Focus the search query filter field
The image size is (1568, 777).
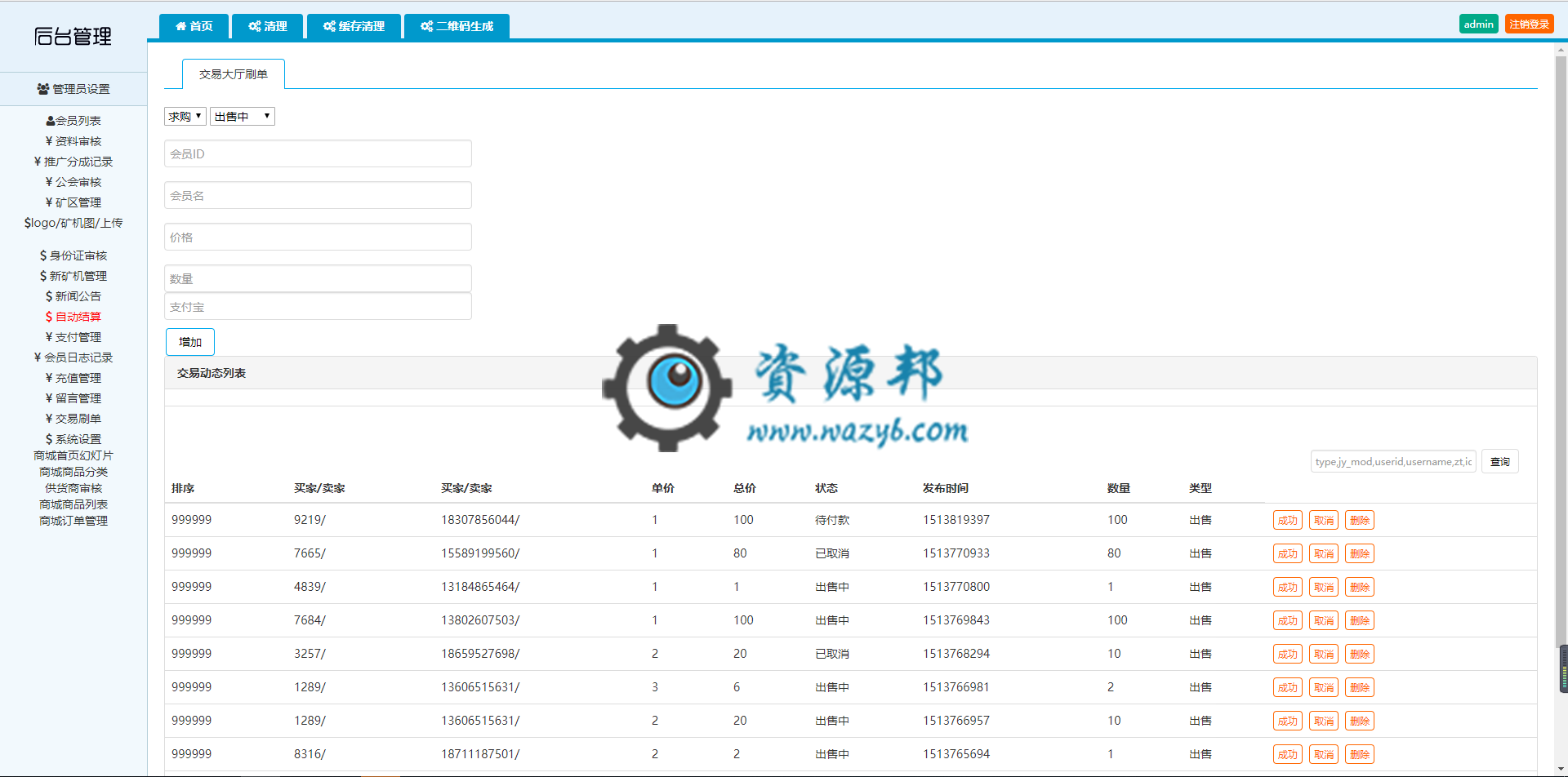(x=1393, y=461)
